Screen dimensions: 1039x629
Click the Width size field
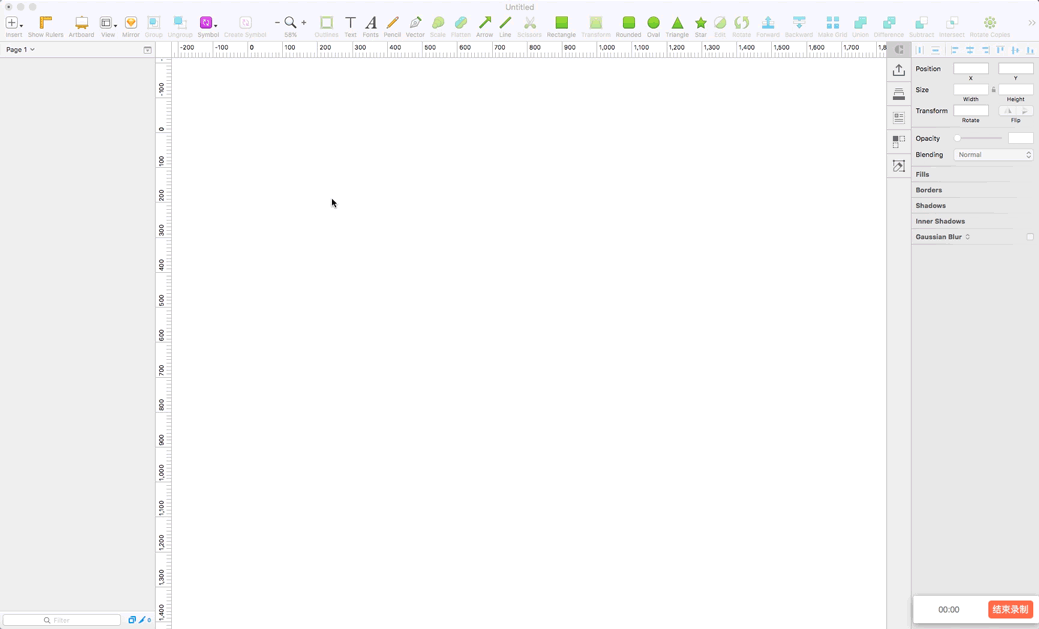coord(971,89)
